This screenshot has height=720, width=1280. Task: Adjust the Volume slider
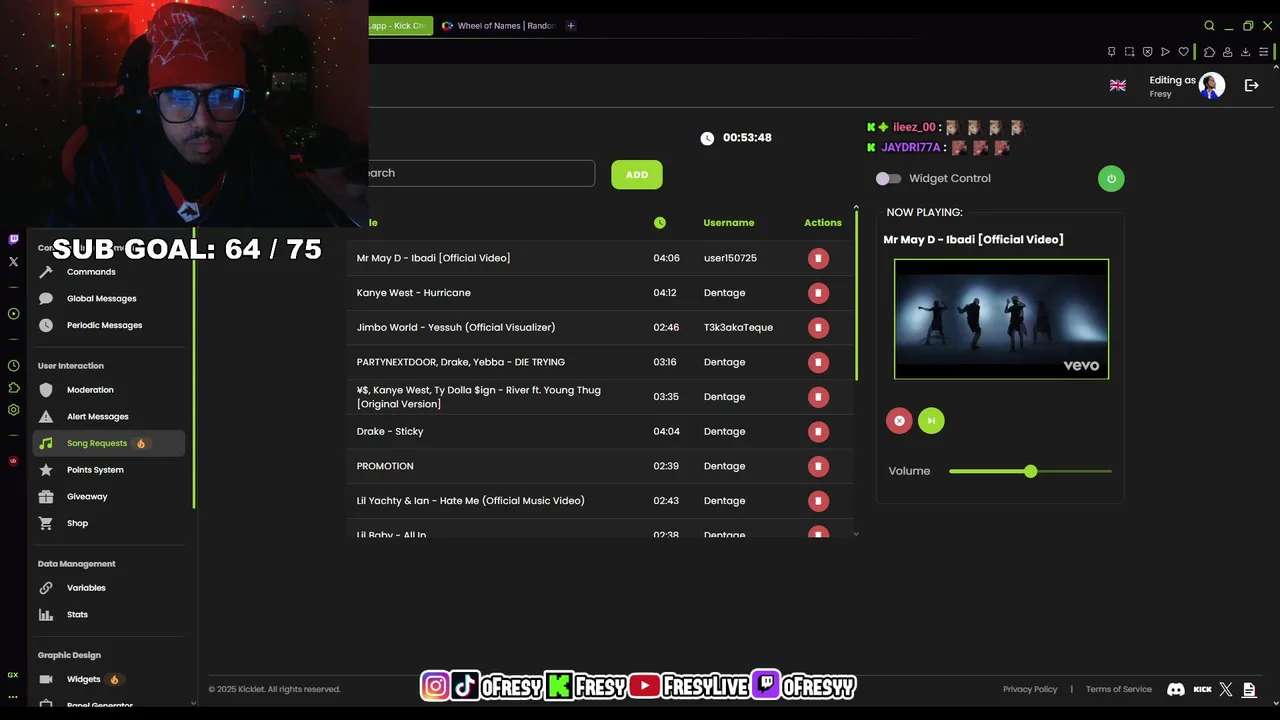pos(1030,471)
